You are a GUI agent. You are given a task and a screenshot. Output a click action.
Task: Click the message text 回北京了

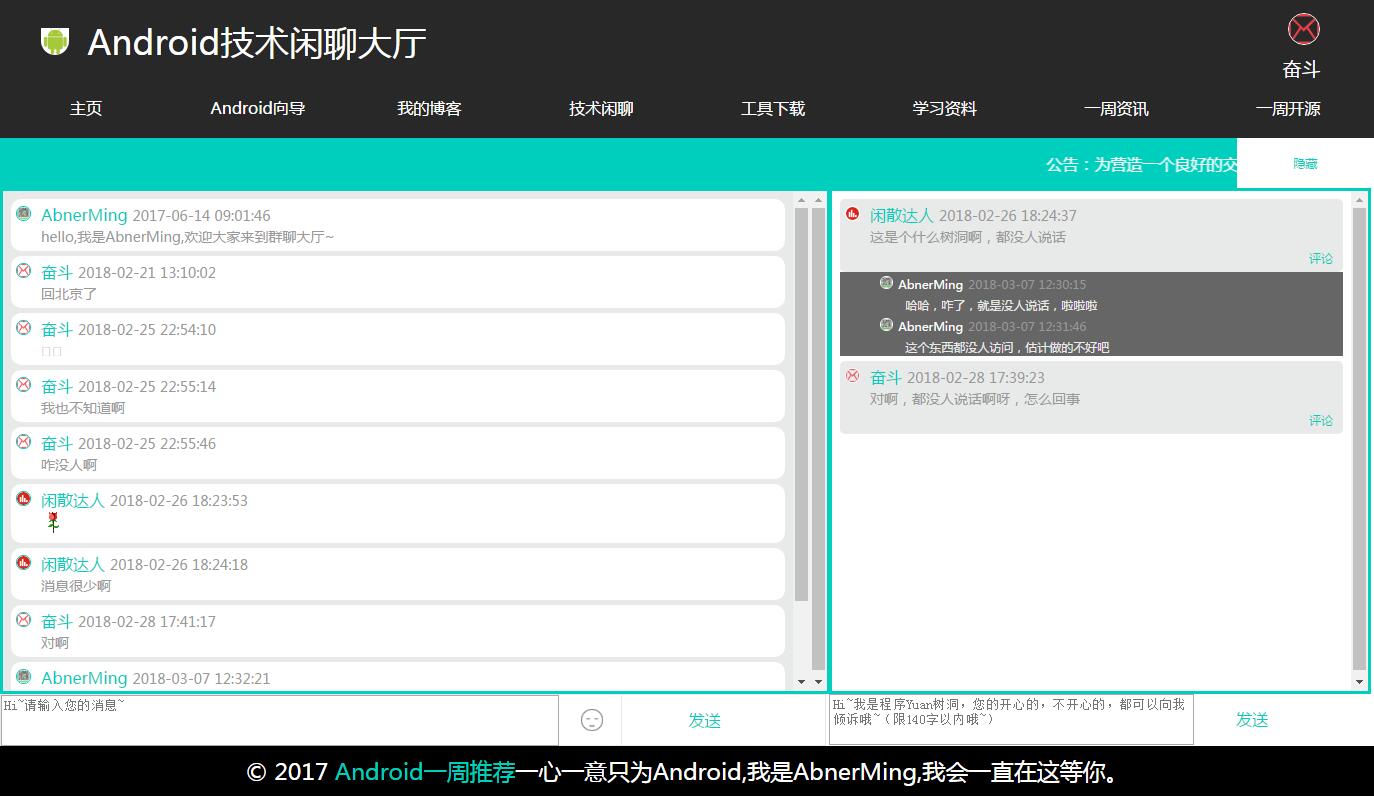tap(69, 294)
